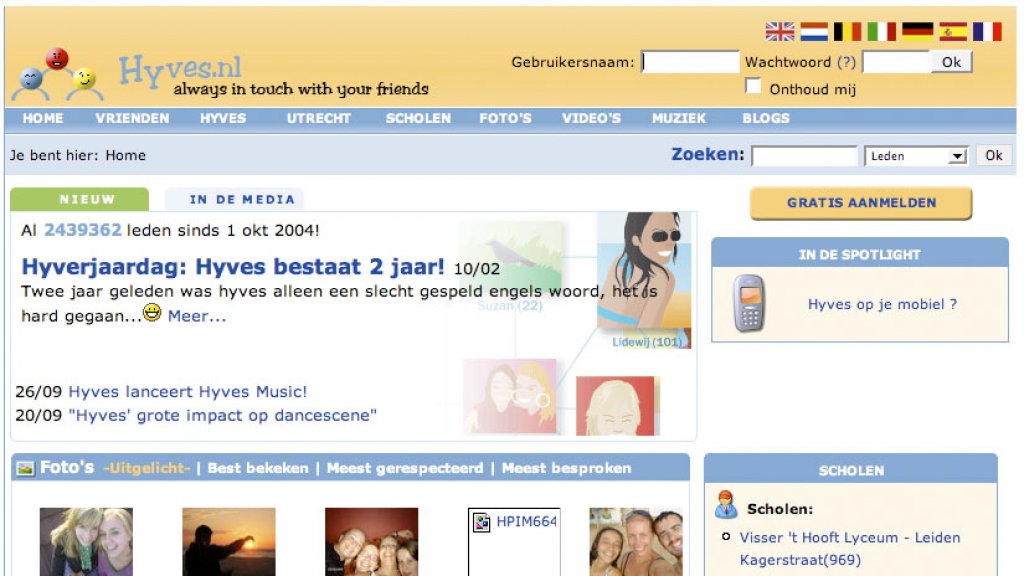Choose the Belgian flag icon

click(848, 31)
